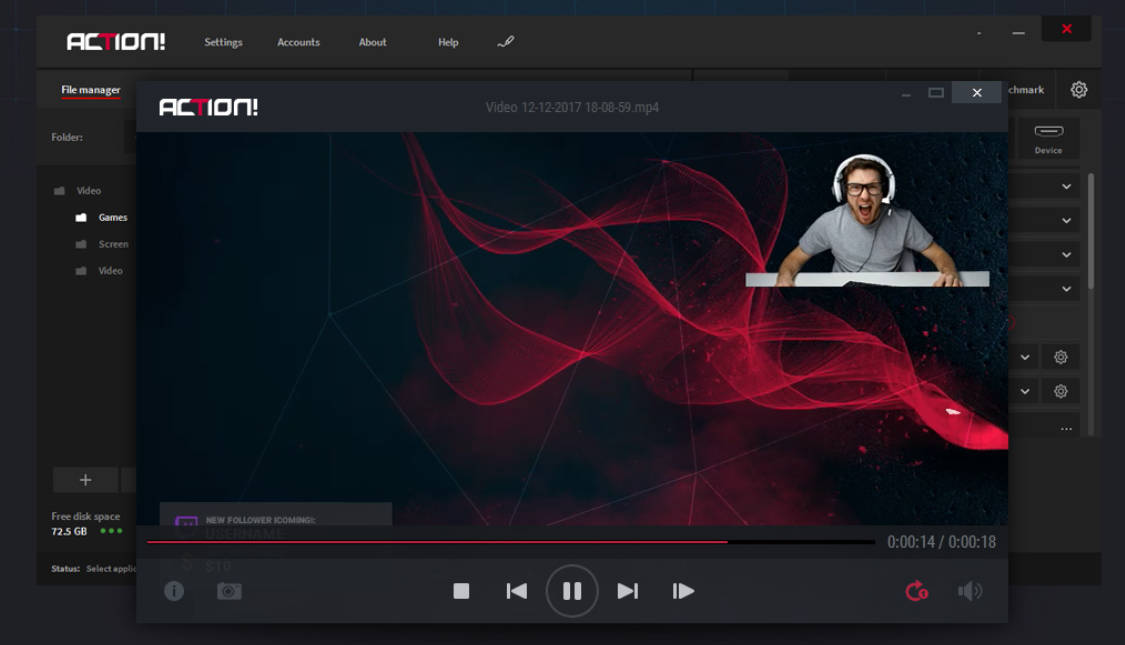Click the Status text at bottom
1125x645 pixels.
[93, 568]
